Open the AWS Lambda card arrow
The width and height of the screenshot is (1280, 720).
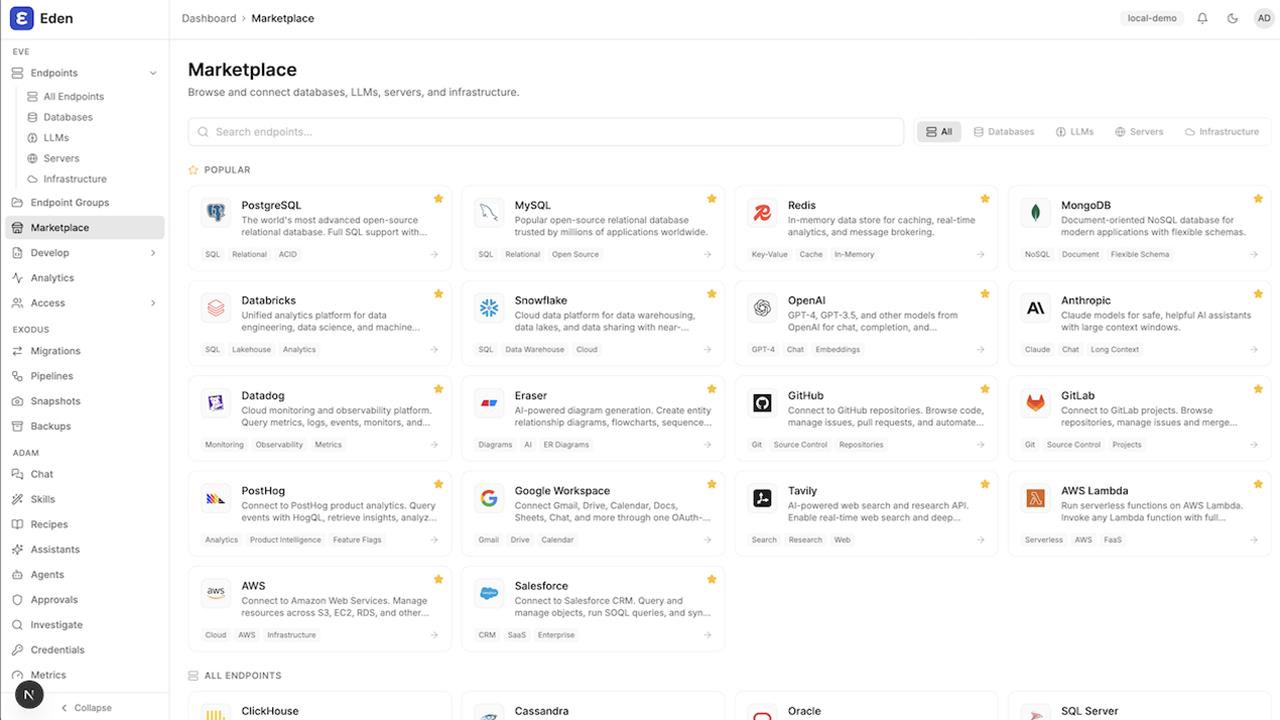(x=1254, y=540)
